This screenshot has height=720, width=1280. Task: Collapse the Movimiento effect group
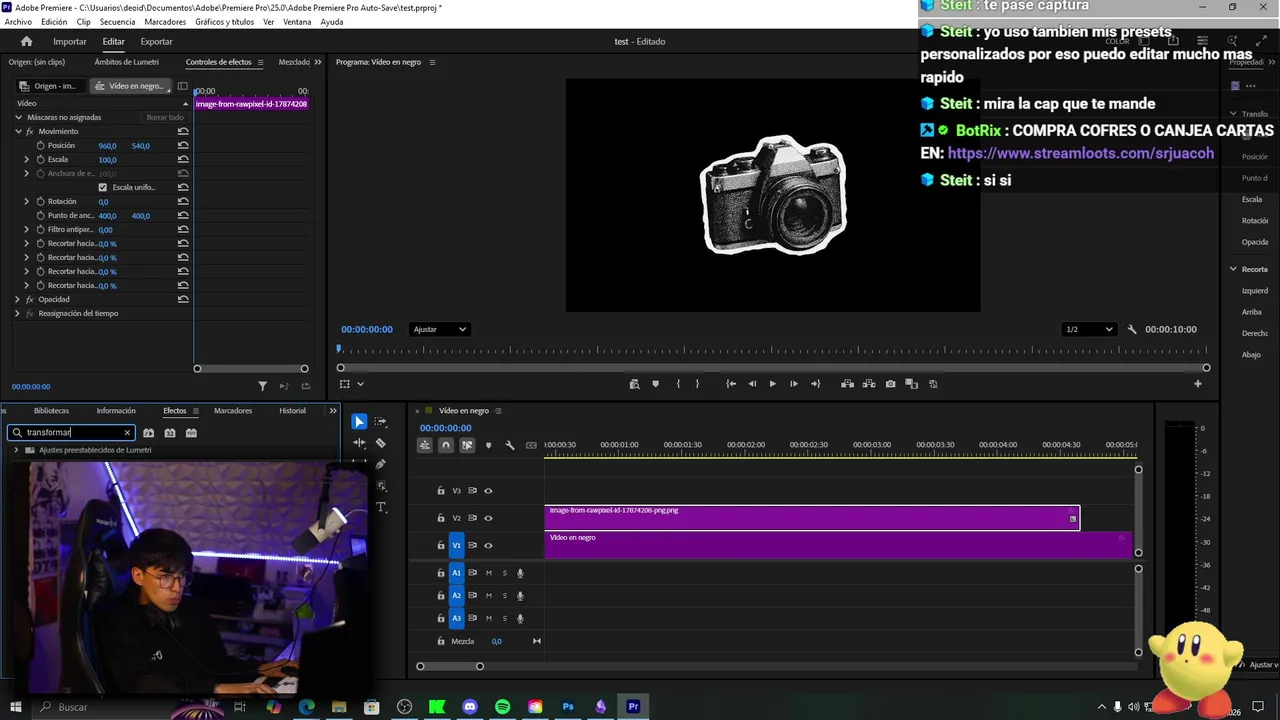(18, 131)
